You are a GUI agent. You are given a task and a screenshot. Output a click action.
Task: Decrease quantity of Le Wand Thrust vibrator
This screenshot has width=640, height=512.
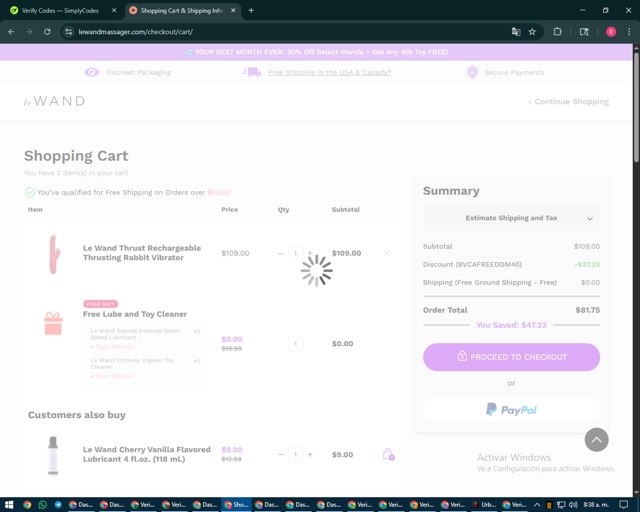[281, 254]
